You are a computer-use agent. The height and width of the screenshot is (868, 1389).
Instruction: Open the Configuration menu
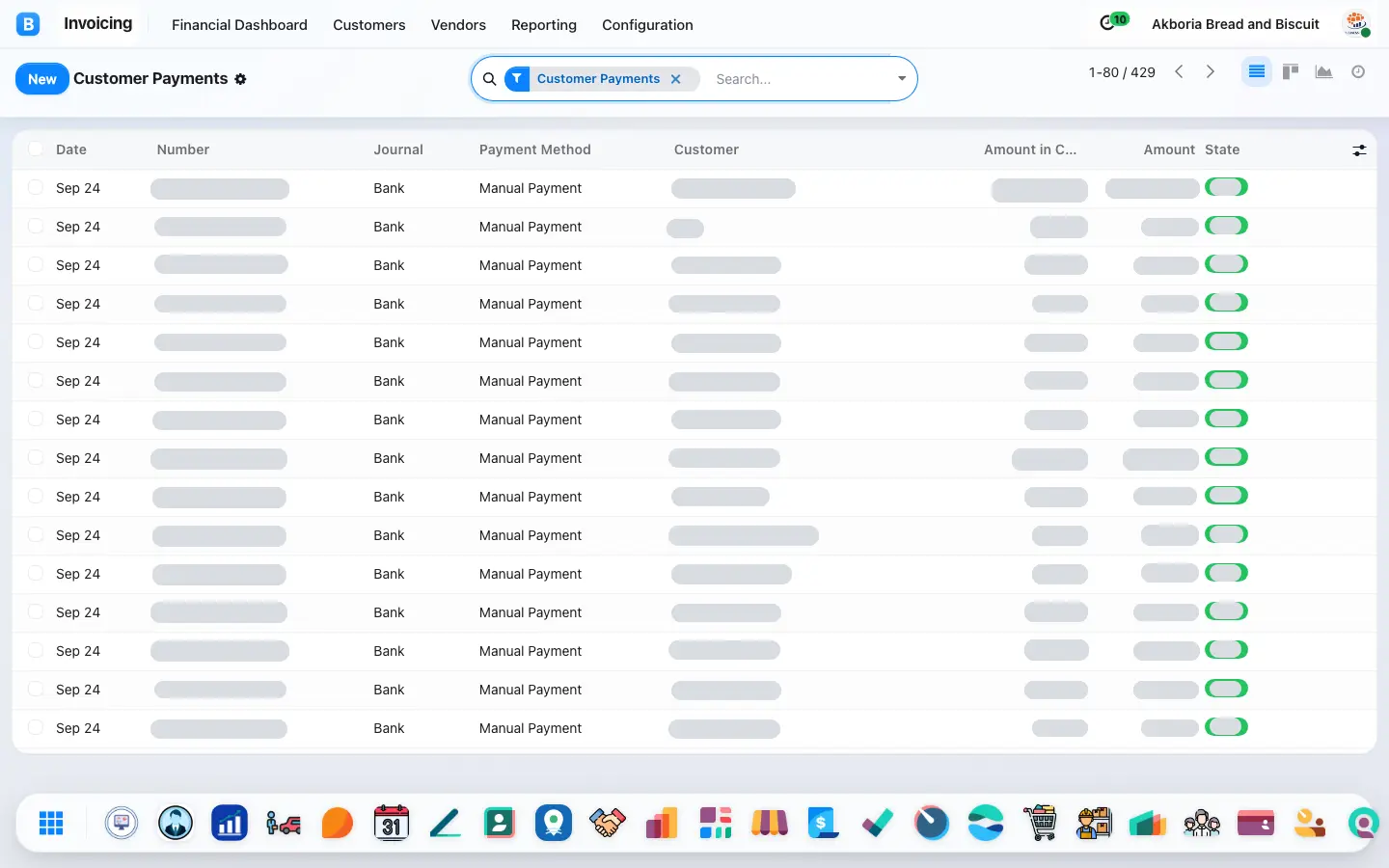point(647,25)
